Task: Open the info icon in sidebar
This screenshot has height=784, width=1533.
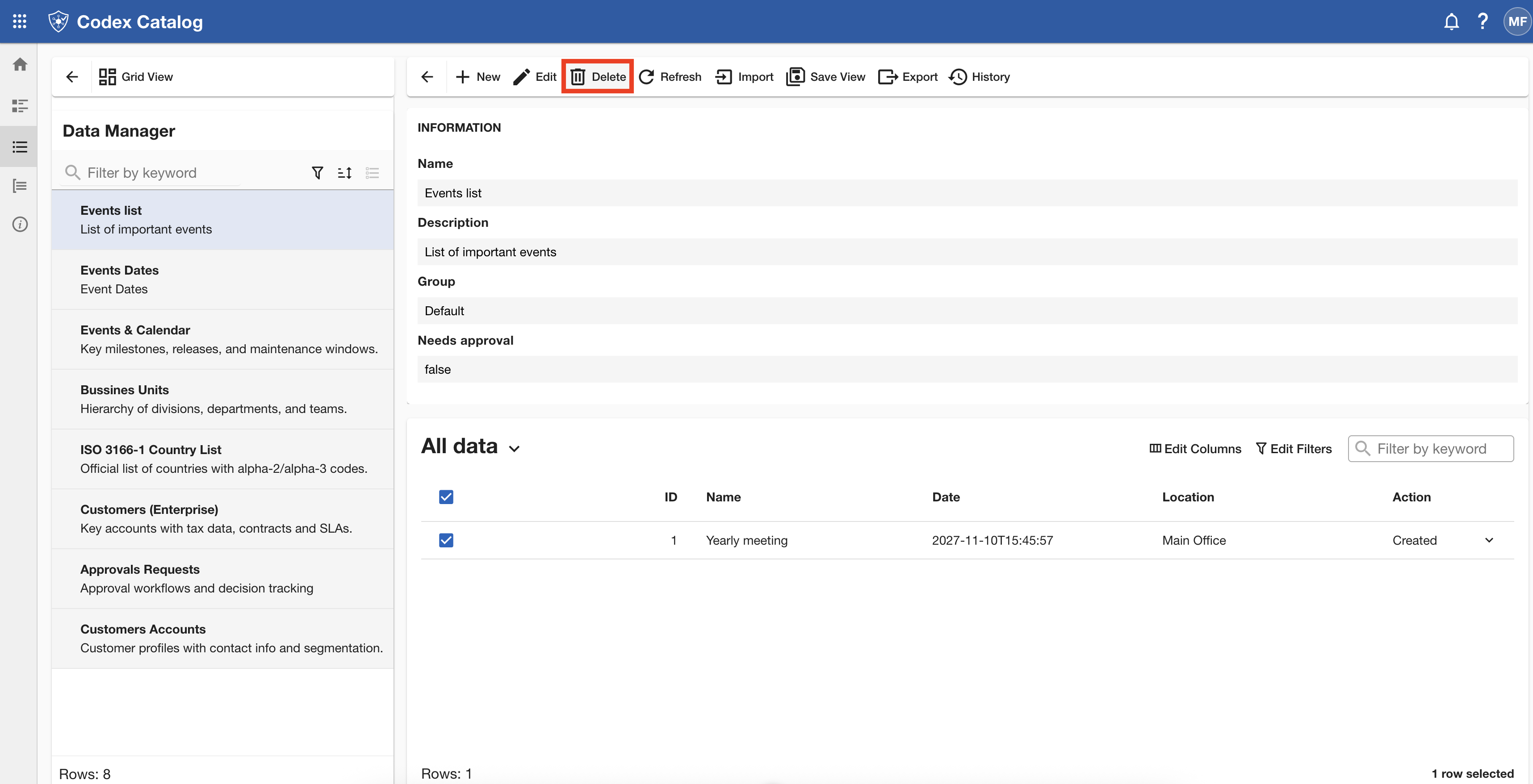Action: click(20, 224)
